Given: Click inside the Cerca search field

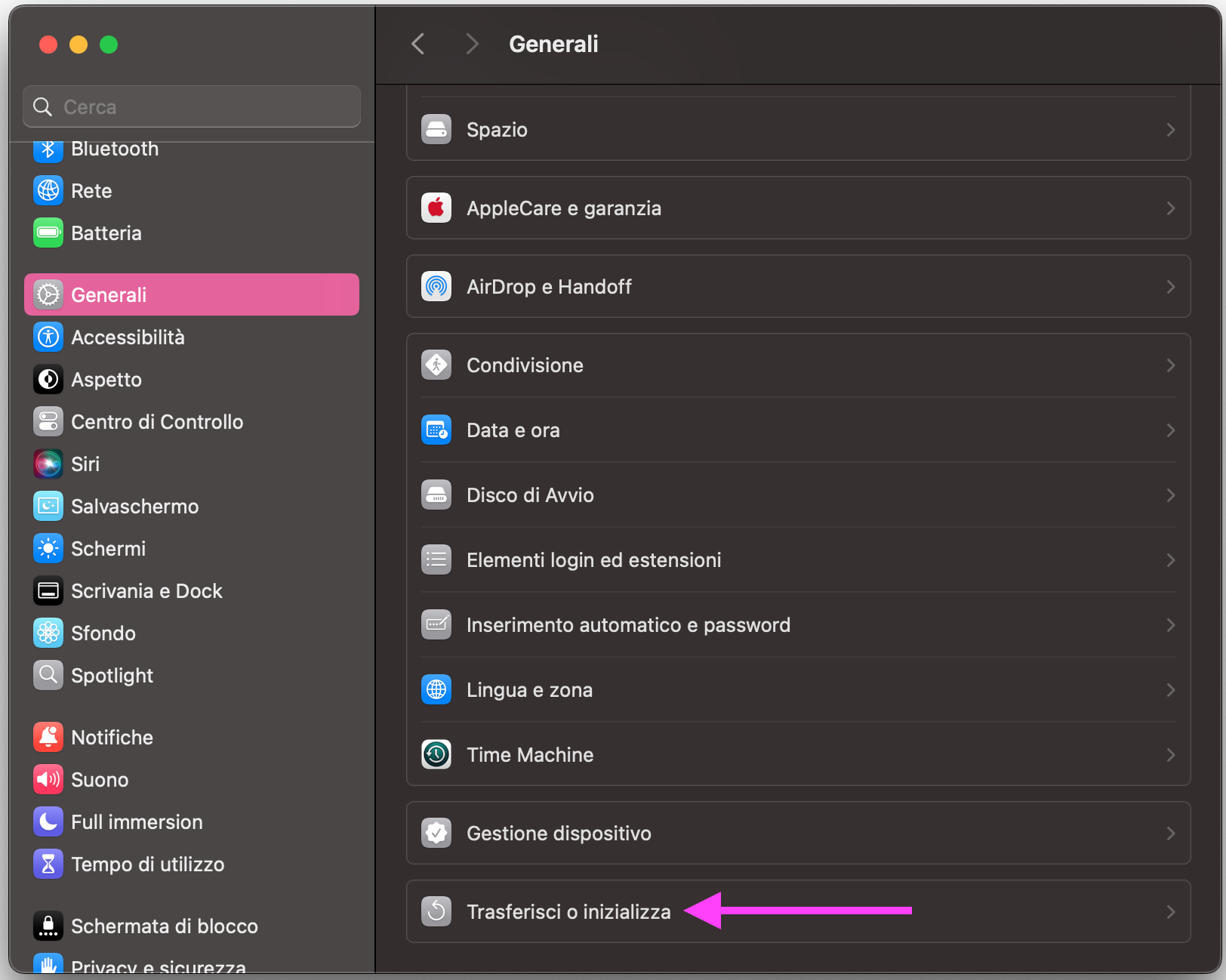Looking at the screenshot, I should [x=191, y=106].
